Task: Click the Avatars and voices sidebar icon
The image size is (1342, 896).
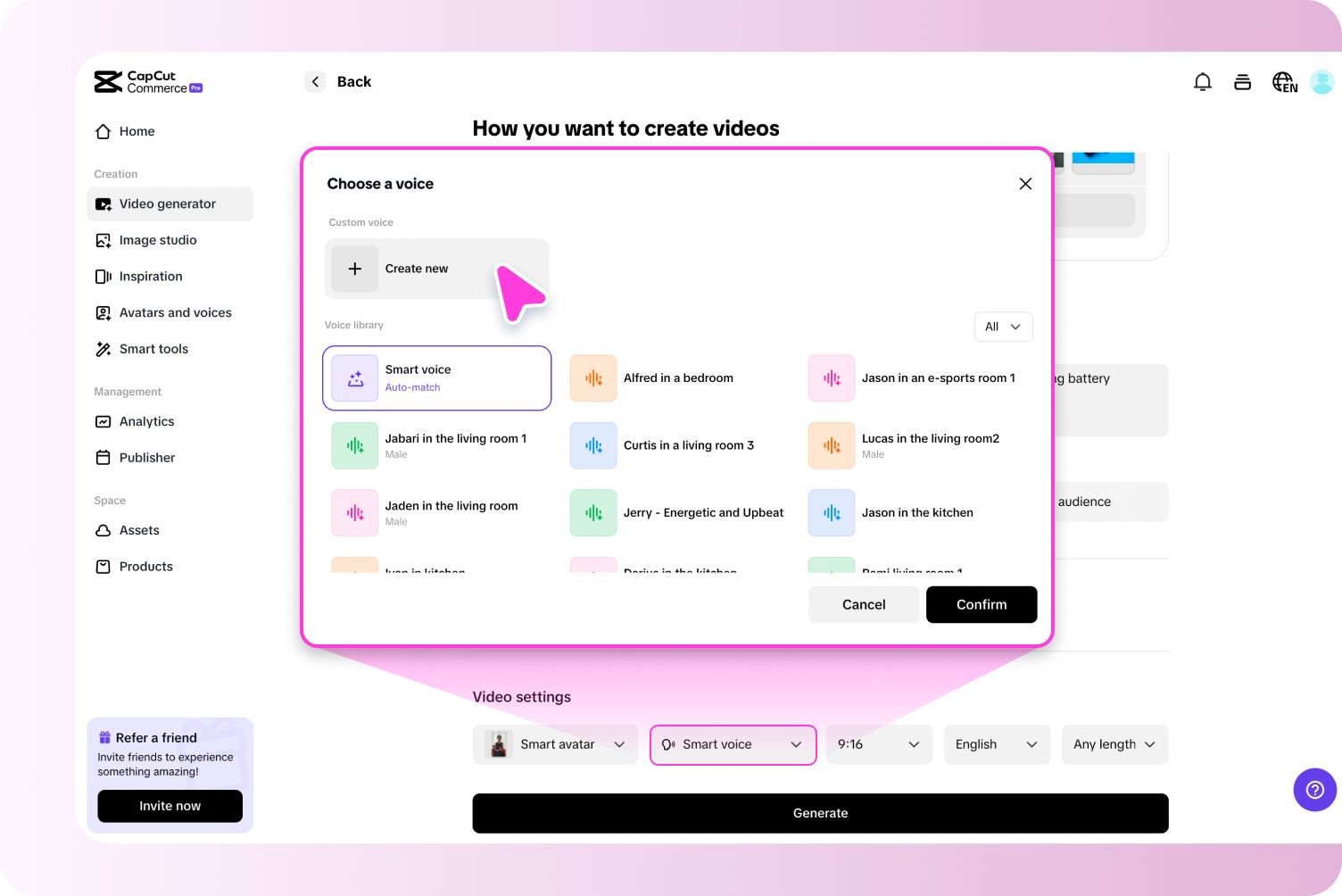Action: coord(104,313)
